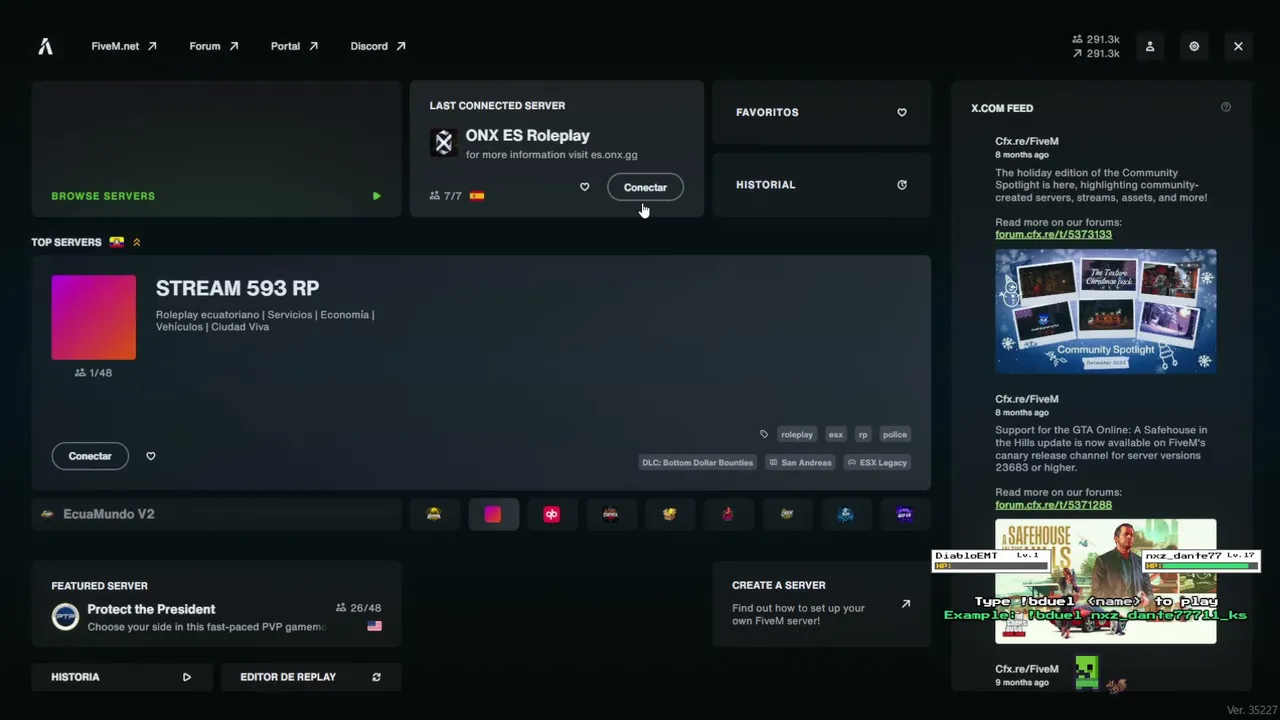Click the 'X.COM FEED' heading
The width and height of the screenshot is (1280, 720).
click(1002, 108)
